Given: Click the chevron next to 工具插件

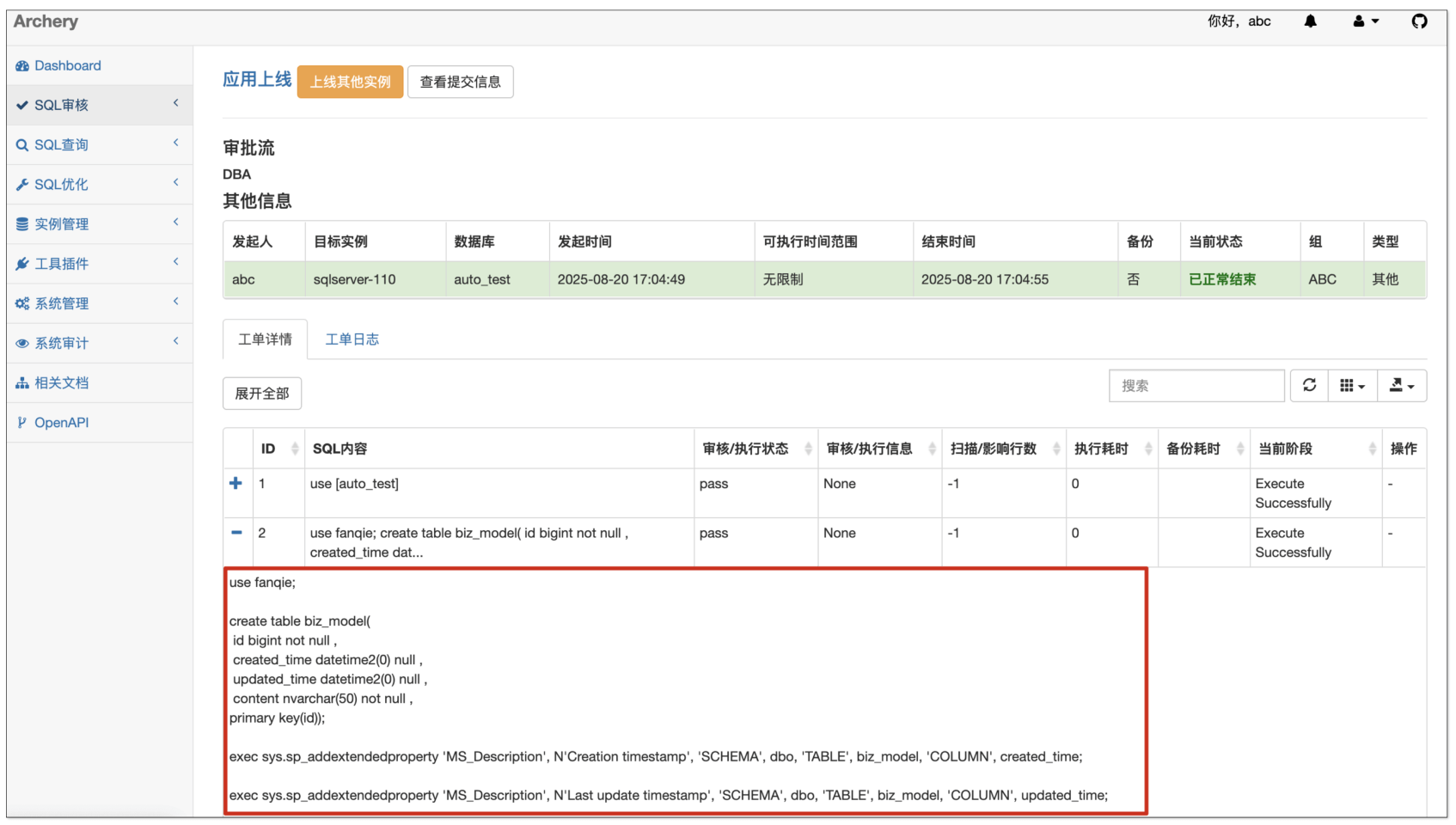Looking at the screenshot, I should point(175,261).
